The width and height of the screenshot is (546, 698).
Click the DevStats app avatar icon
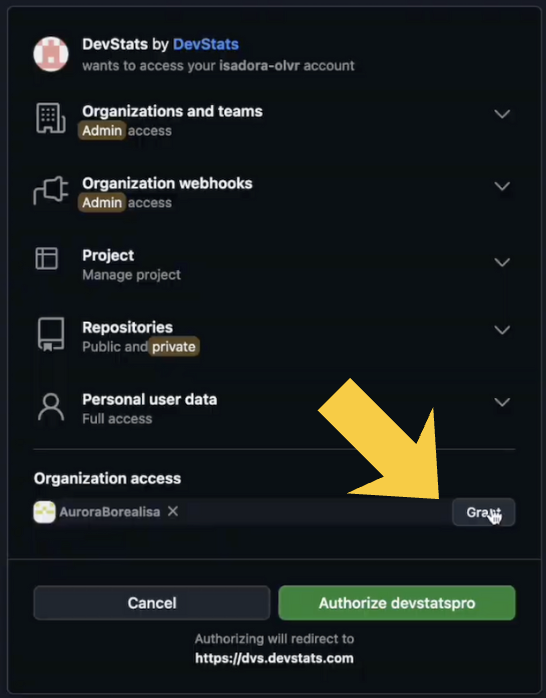[51, 54]
